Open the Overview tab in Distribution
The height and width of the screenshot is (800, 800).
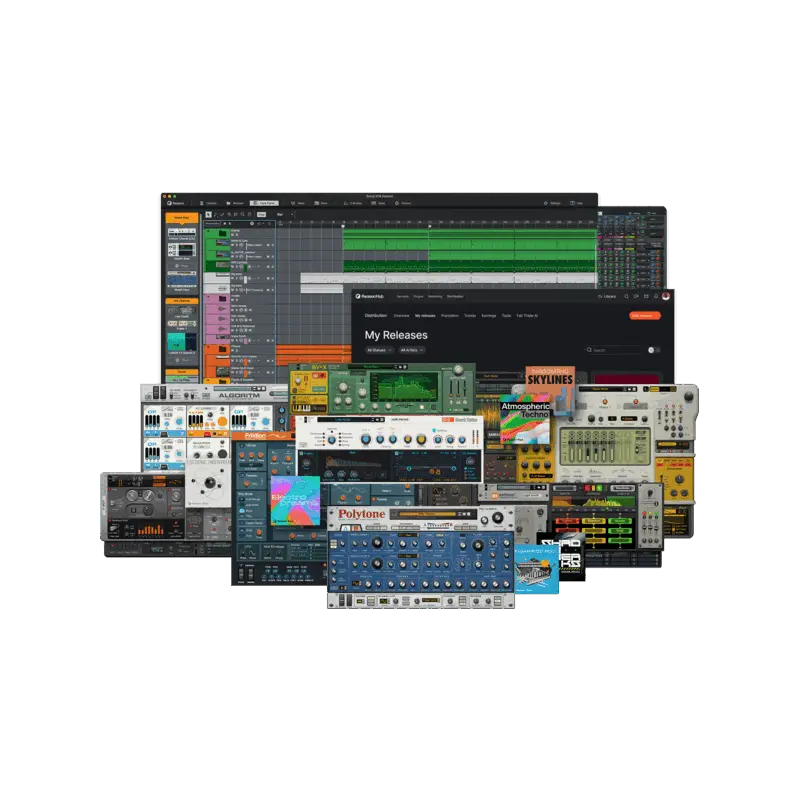click(402, 316)
